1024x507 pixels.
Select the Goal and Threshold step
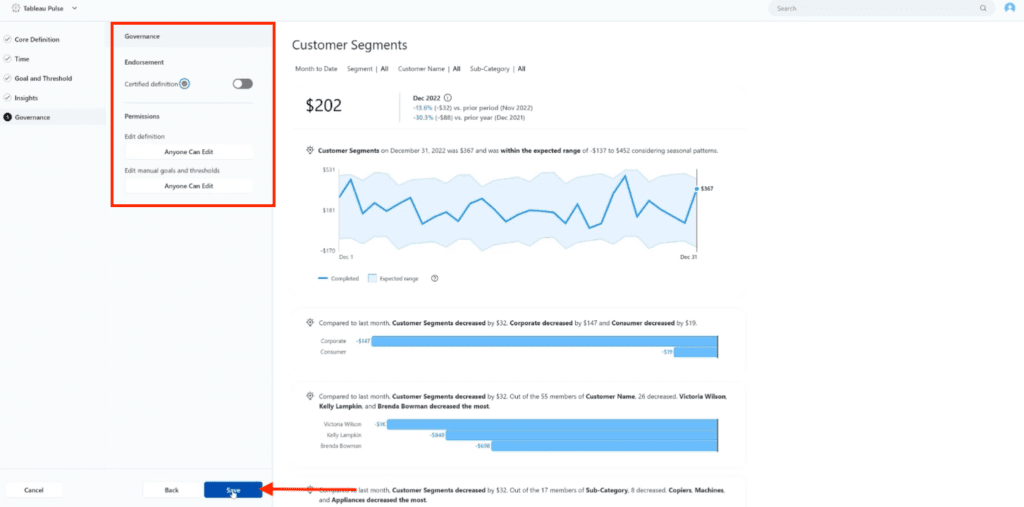(43, 78)
